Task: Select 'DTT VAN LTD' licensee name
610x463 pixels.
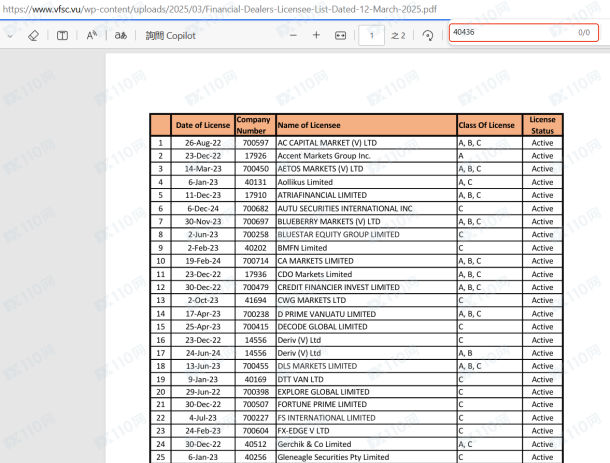Action: [x=300, y=379]
